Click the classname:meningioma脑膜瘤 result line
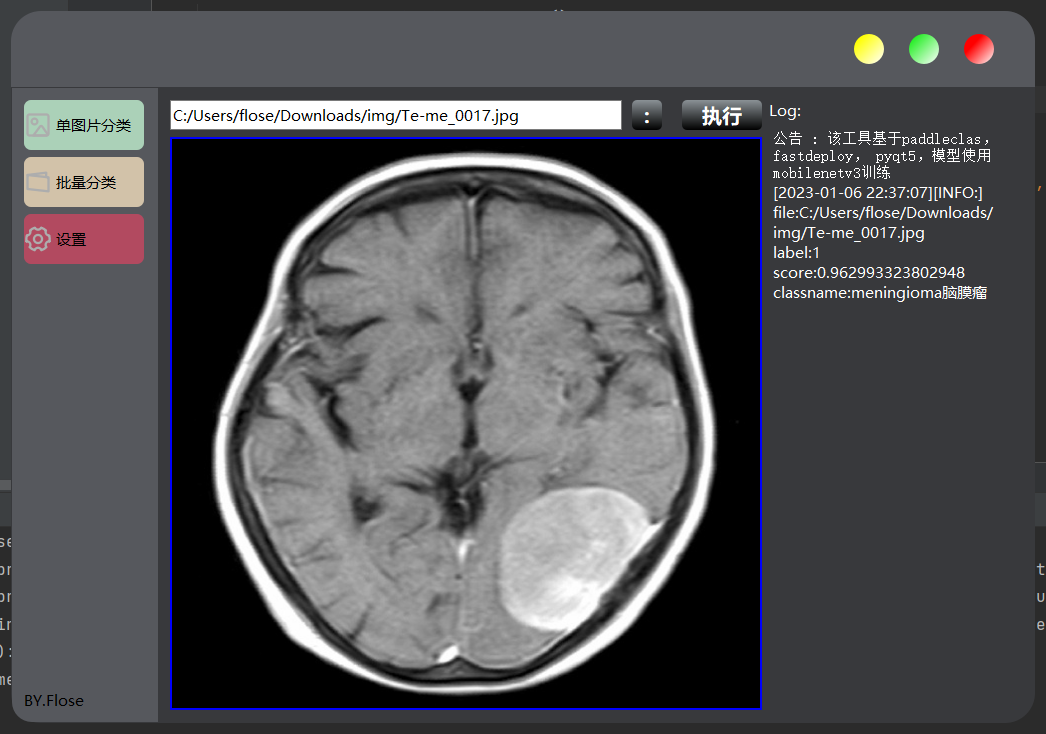Viewport: 1046px width, 734px height. click(x=880, y=293)
